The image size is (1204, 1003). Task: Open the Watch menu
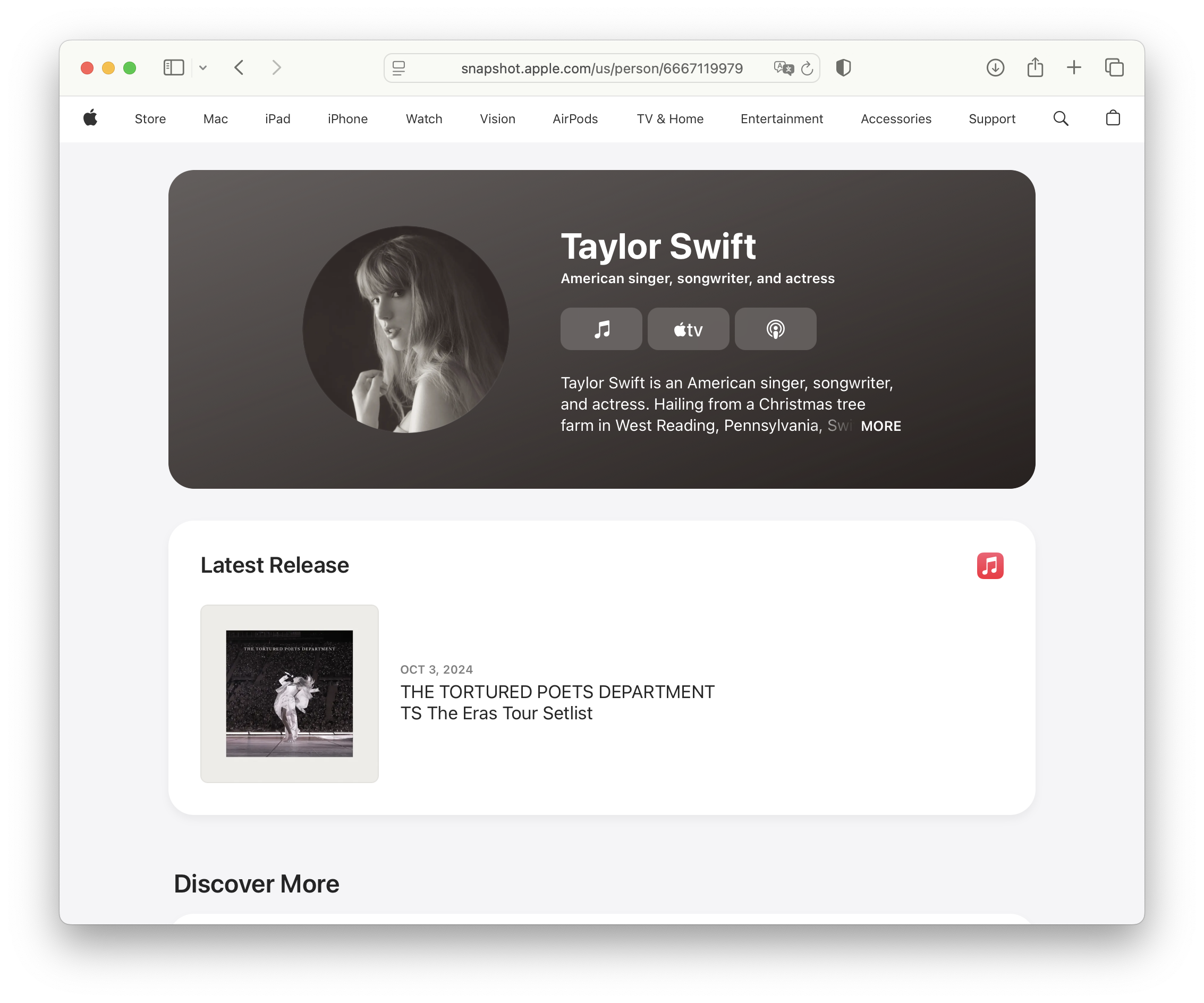pos(424,118)
